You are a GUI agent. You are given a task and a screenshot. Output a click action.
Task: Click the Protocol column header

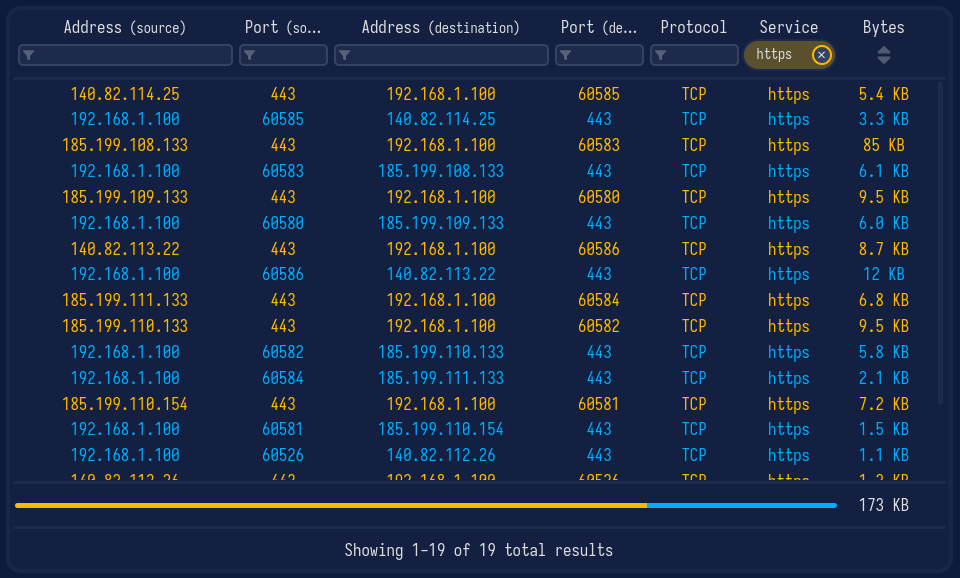[x=694, y=28]
